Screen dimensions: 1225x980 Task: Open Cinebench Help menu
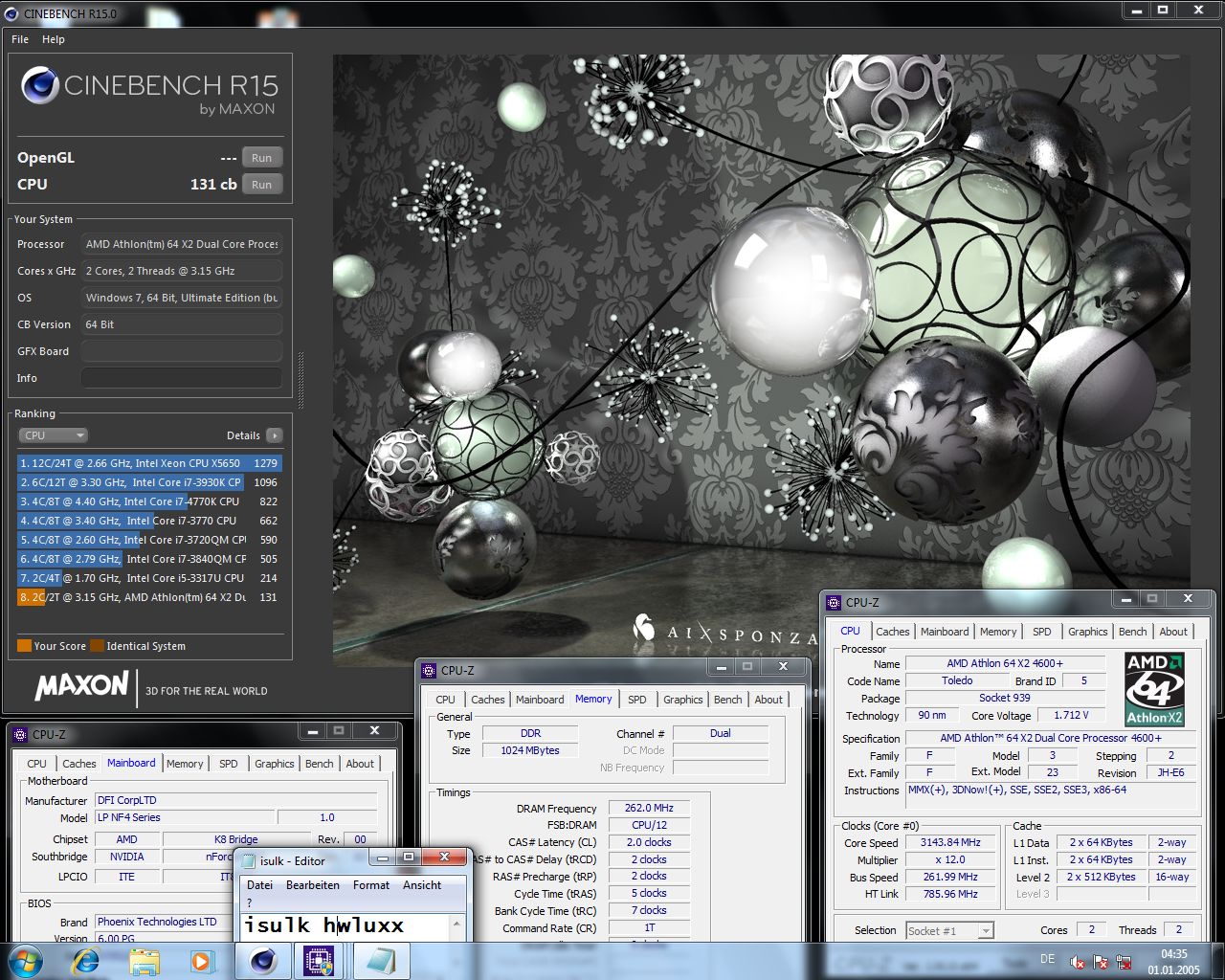coord(54,39)
